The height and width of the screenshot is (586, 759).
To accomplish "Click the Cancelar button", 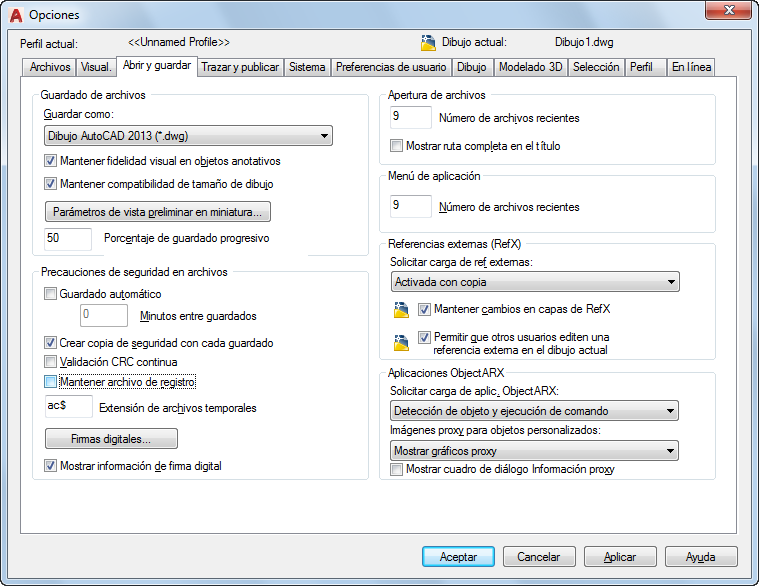I will [x=539, y=557].
